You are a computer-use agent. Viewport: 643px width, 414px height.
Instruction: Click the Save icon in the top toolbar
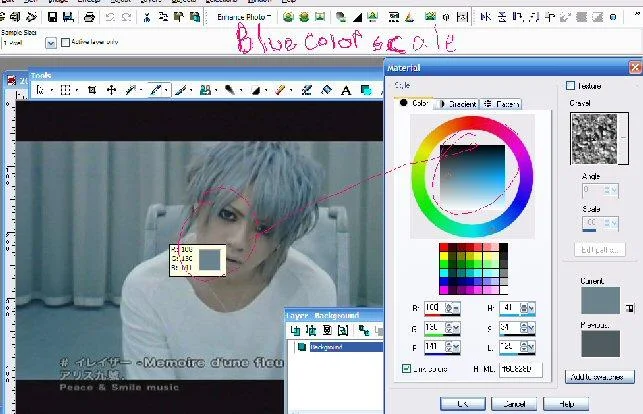tap(52, 17)
